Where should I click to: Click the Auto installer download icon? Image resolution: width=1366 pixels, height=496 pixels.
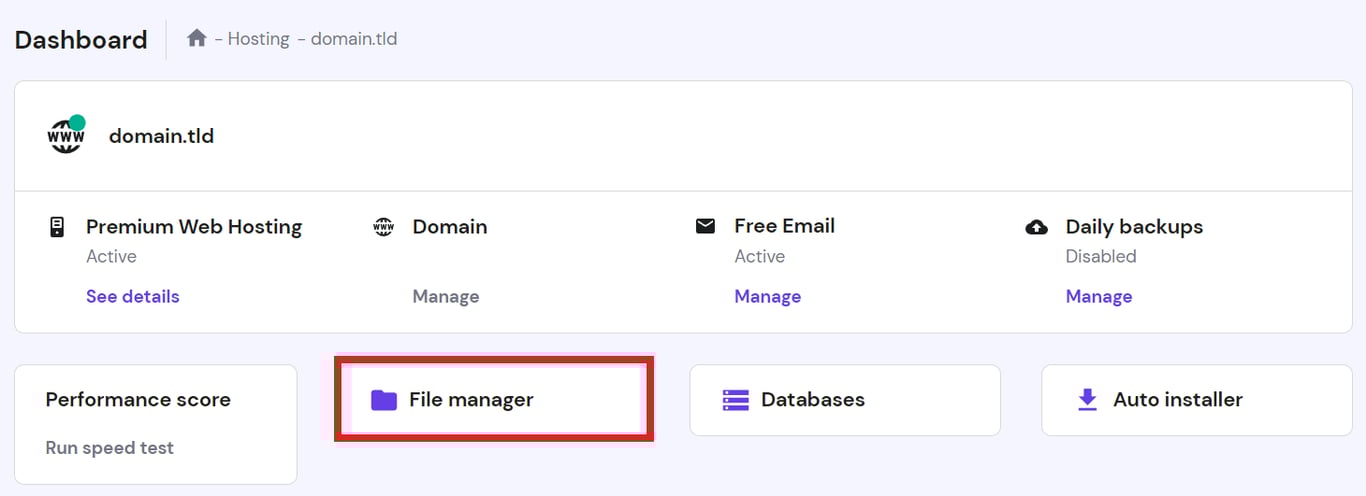coord(1087,400)
